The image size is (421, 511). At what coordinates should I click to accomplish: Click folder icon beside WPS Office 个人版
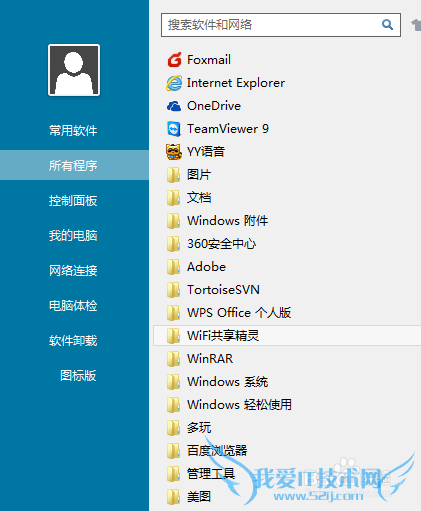click(x=174, y=313)
